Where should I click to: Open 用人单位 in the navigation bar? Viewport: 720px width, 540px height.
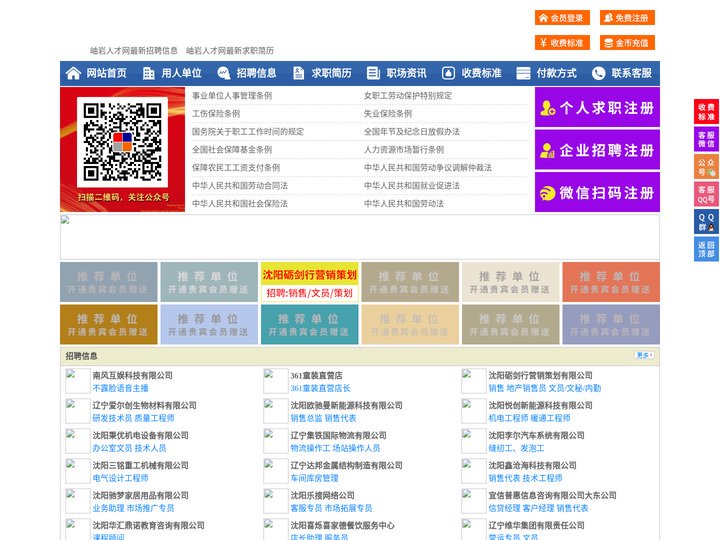pyautogui.click(x=181, y=73)
